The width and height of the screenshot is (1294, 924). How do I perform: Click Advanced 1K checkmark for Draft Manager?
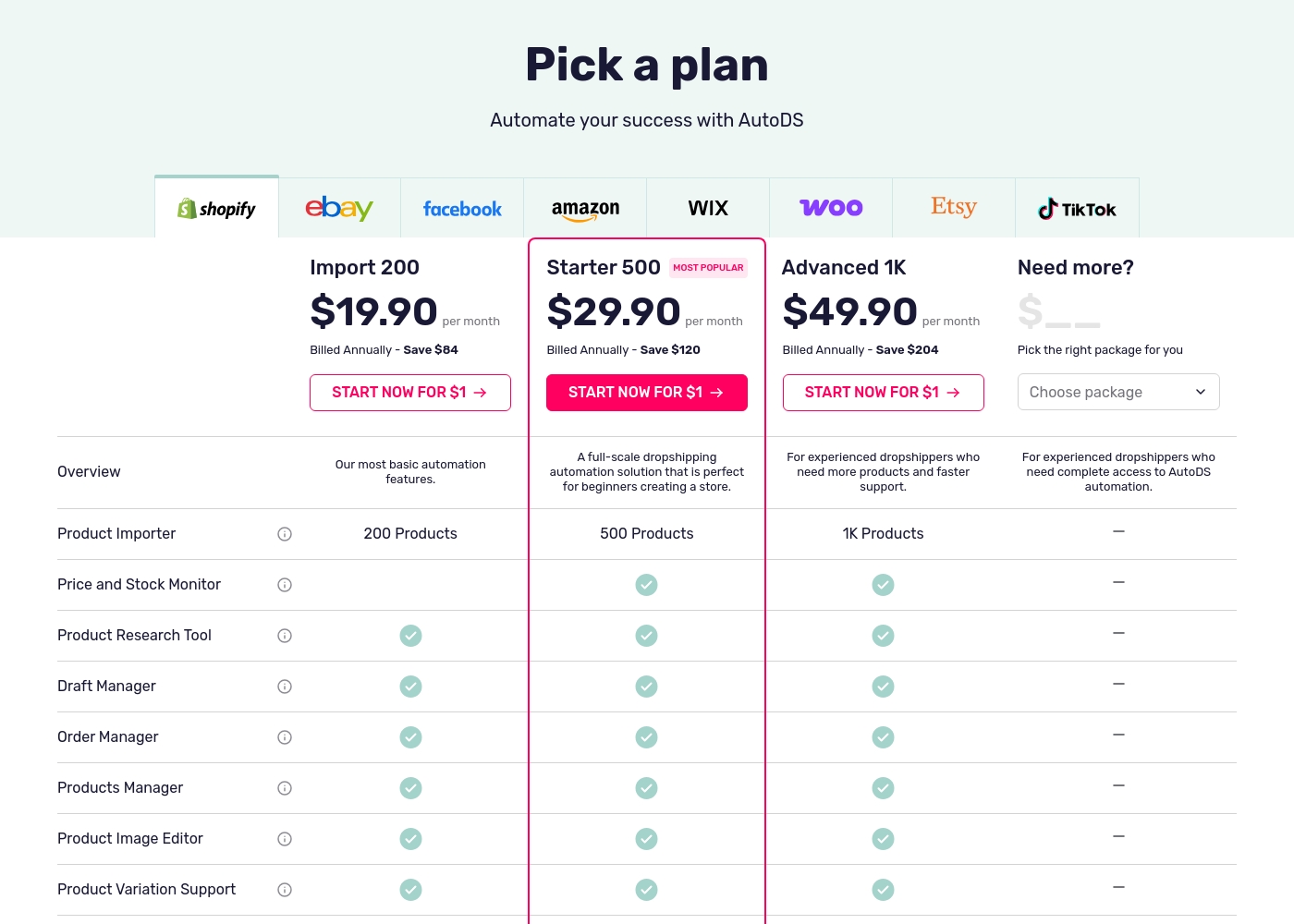(x=884, y=687)
